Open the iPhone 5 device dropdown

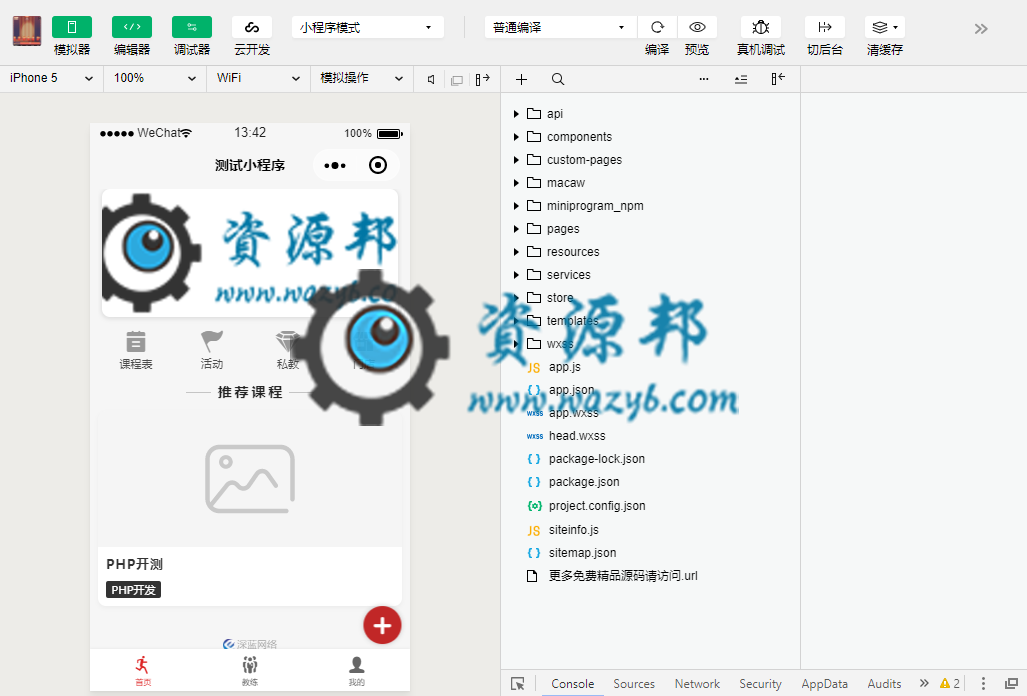pyautogui.click(x=51, y=79)
